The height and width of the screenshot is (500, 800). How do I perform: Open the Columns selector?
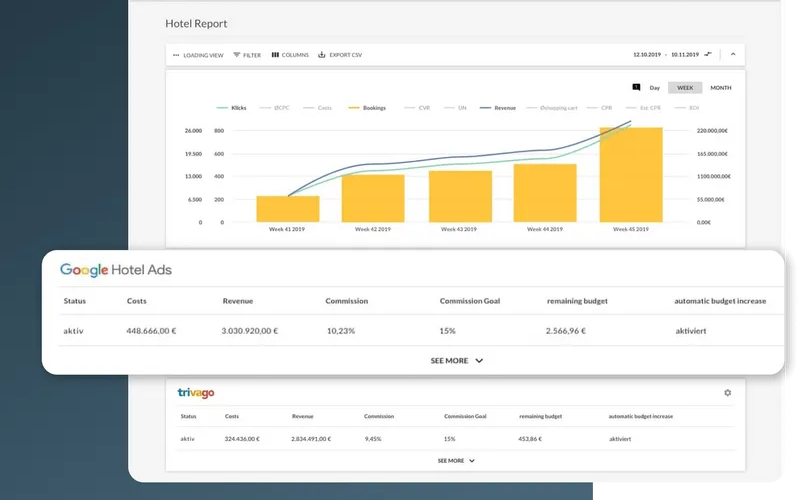click(x=274, y=55)
